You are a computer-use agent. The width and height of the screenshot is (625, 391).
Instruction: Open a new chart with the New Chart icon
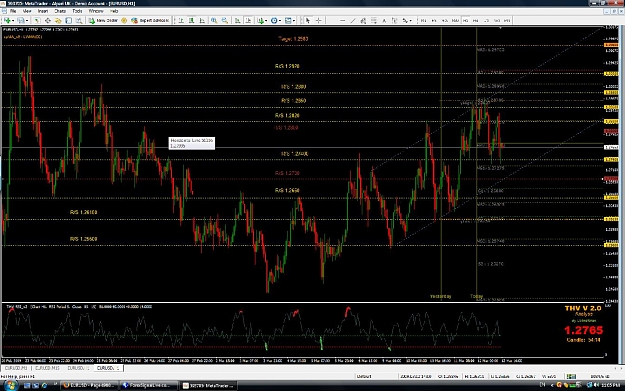7,20
